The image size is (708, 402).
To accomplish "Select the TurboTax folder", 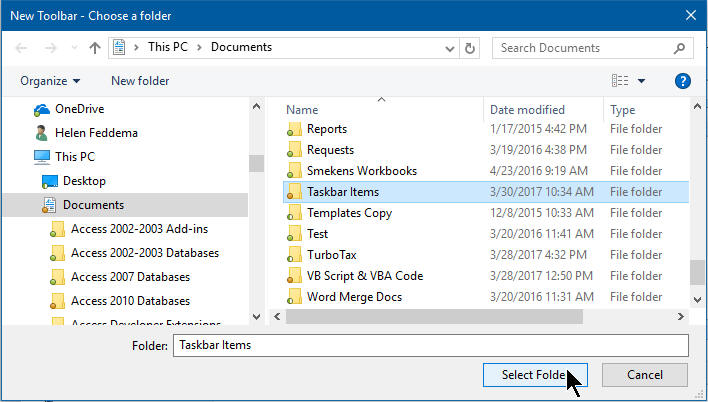I will [x=332, y=255].
